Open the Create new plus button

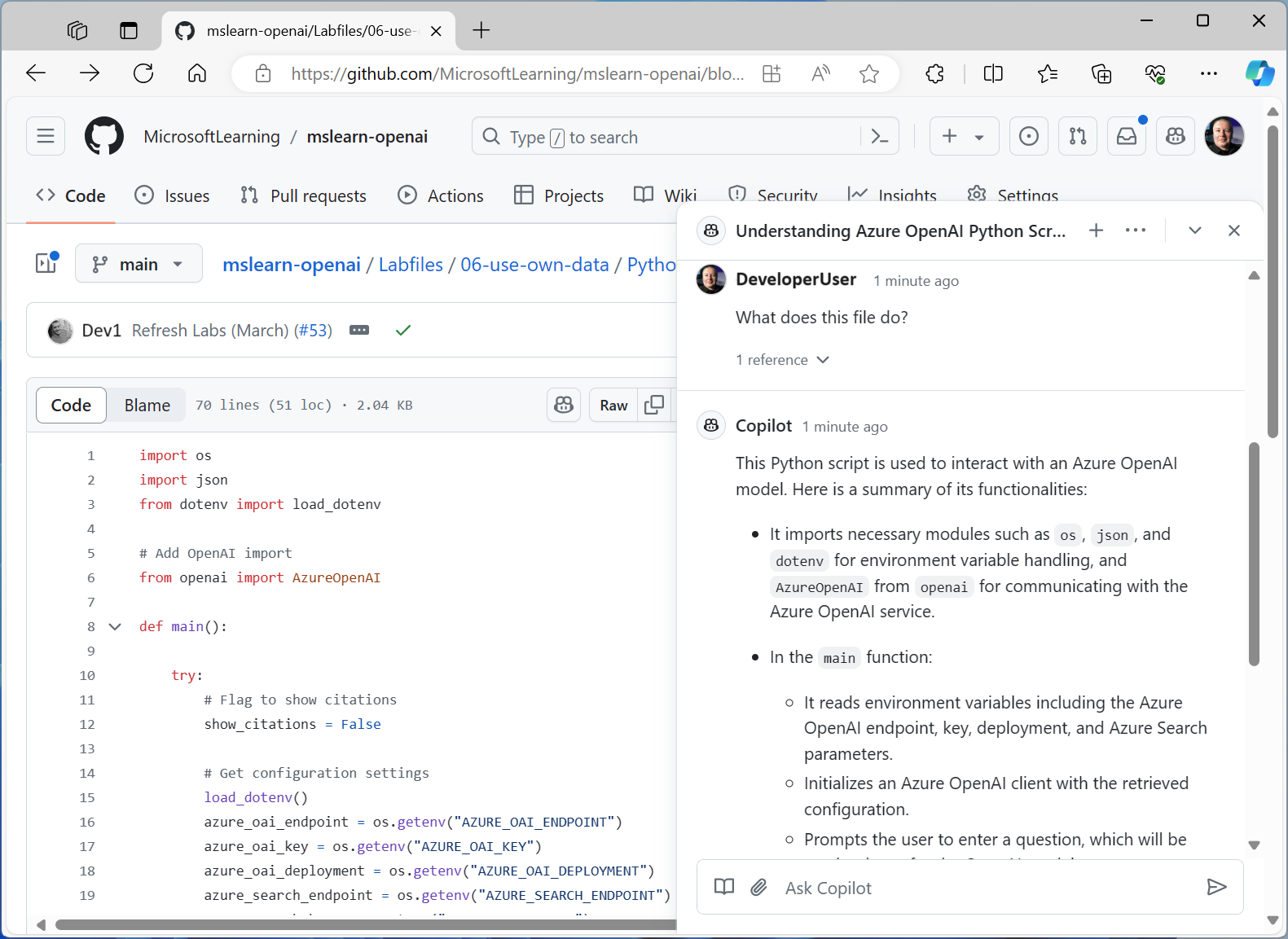[x=950, y=136]
